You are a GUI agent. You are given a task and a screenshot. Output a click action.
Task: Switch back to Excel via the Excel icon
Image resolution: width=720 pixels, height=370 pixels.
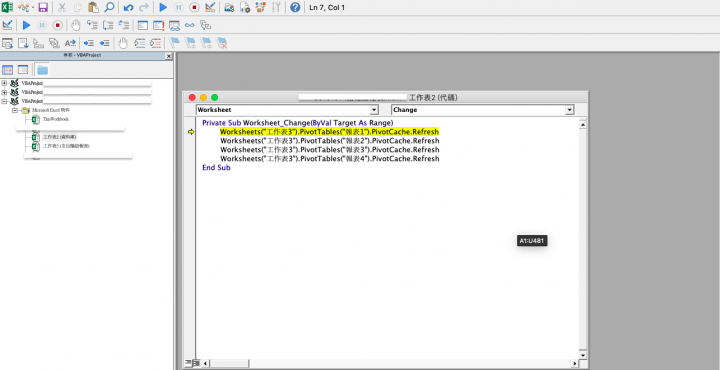[x=7, y=7]
